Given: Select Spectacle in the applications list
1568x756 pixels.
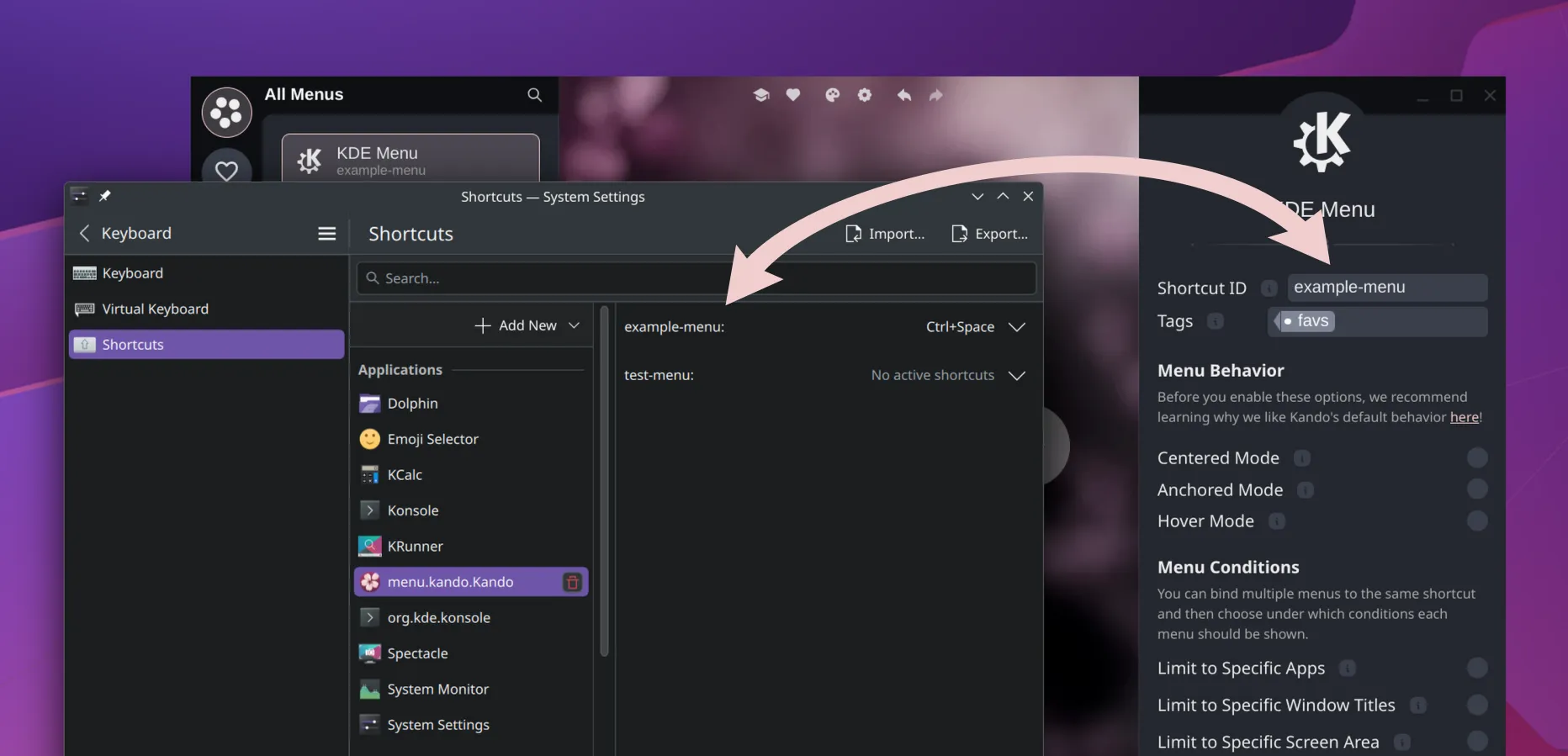Looking at the screenshot, I should pyautogui.click(x=471, y=653).
